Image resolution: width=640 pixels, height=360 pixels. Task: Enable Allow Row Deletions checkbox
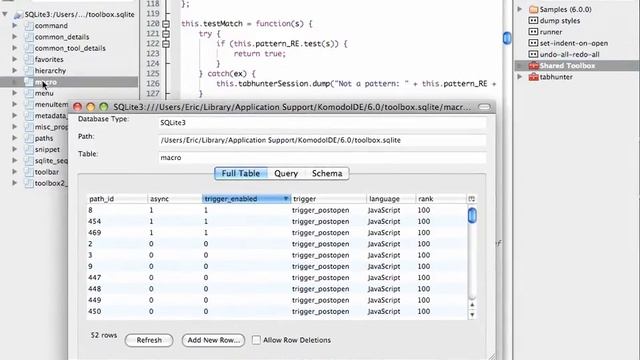(x=256, y=340)
